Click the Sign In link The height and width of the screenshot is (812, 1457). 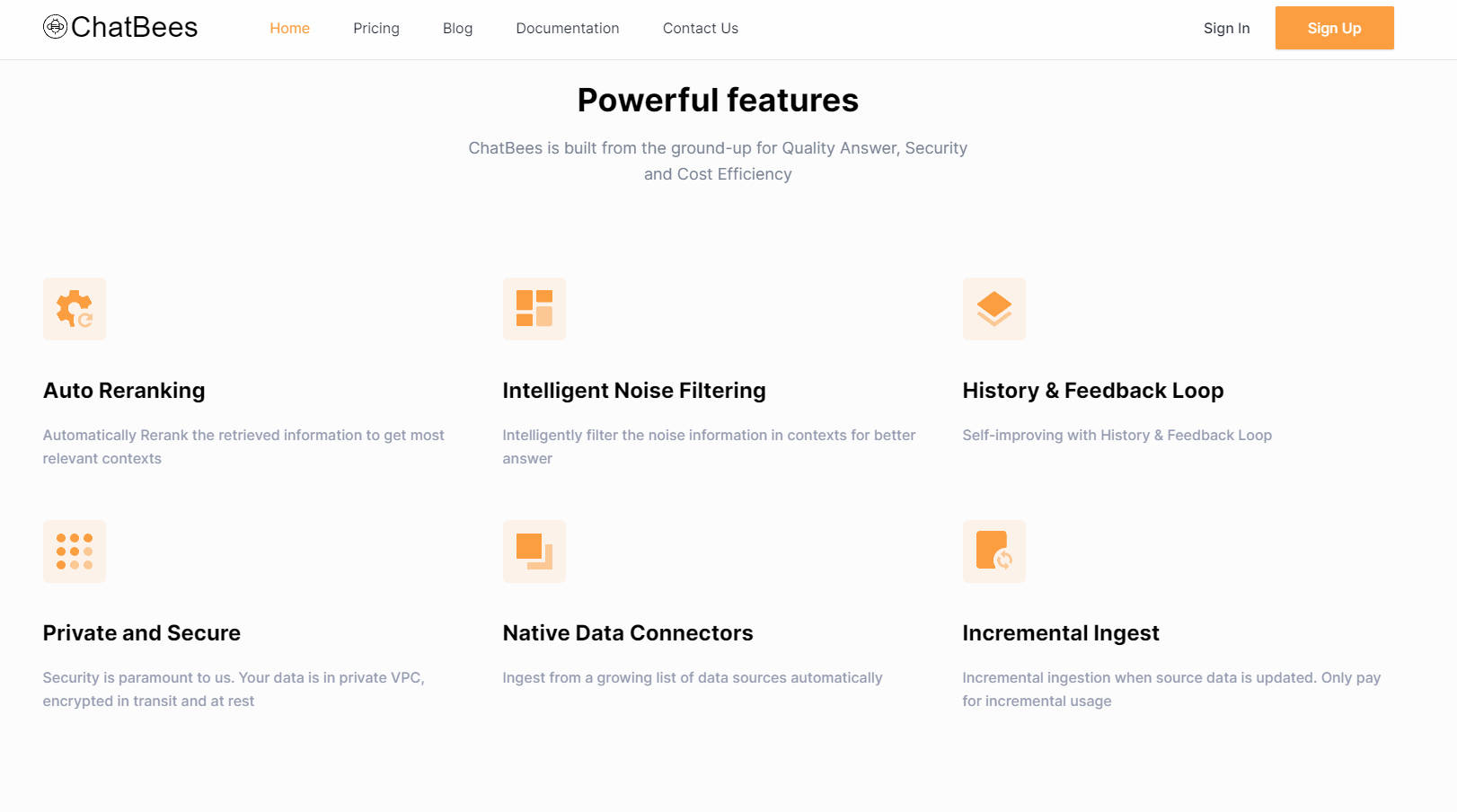click(1226, 28)
